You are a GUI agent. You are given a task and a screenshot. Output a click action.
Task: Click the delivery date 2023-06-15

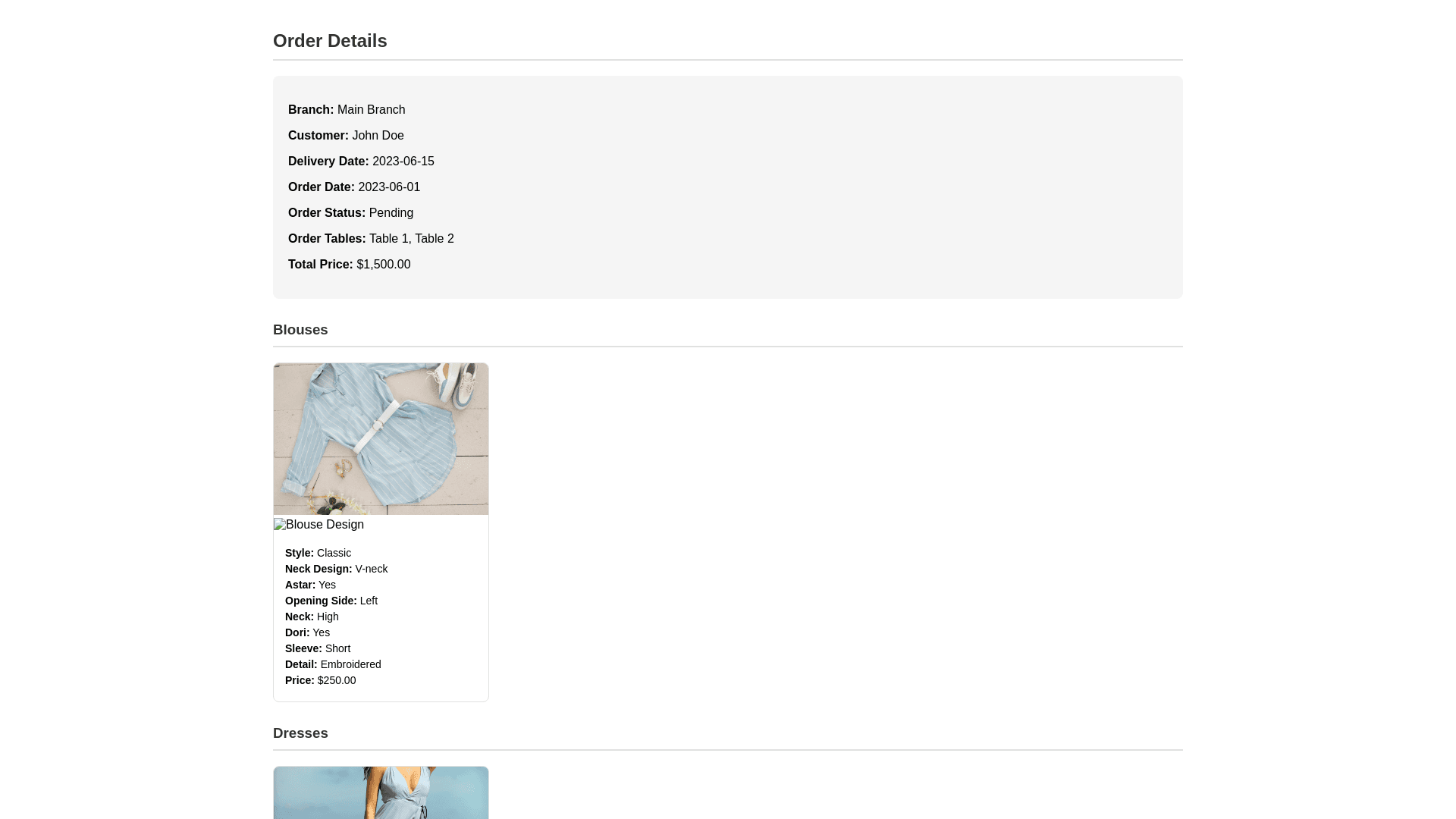click(x=403, y=162)
